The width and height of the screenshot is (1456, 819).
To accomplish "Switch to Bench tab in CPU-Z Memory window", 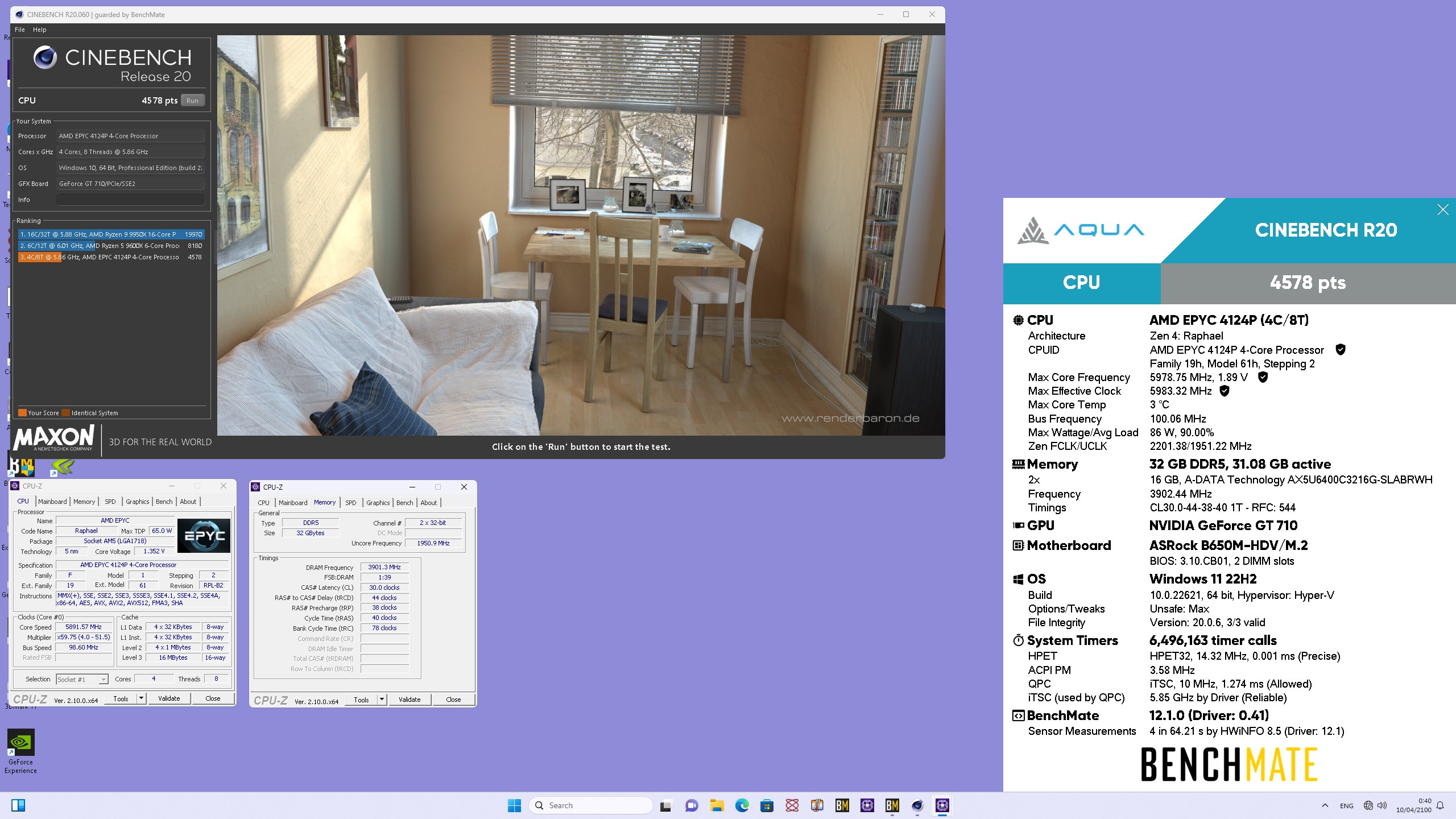I will (405, 503).
